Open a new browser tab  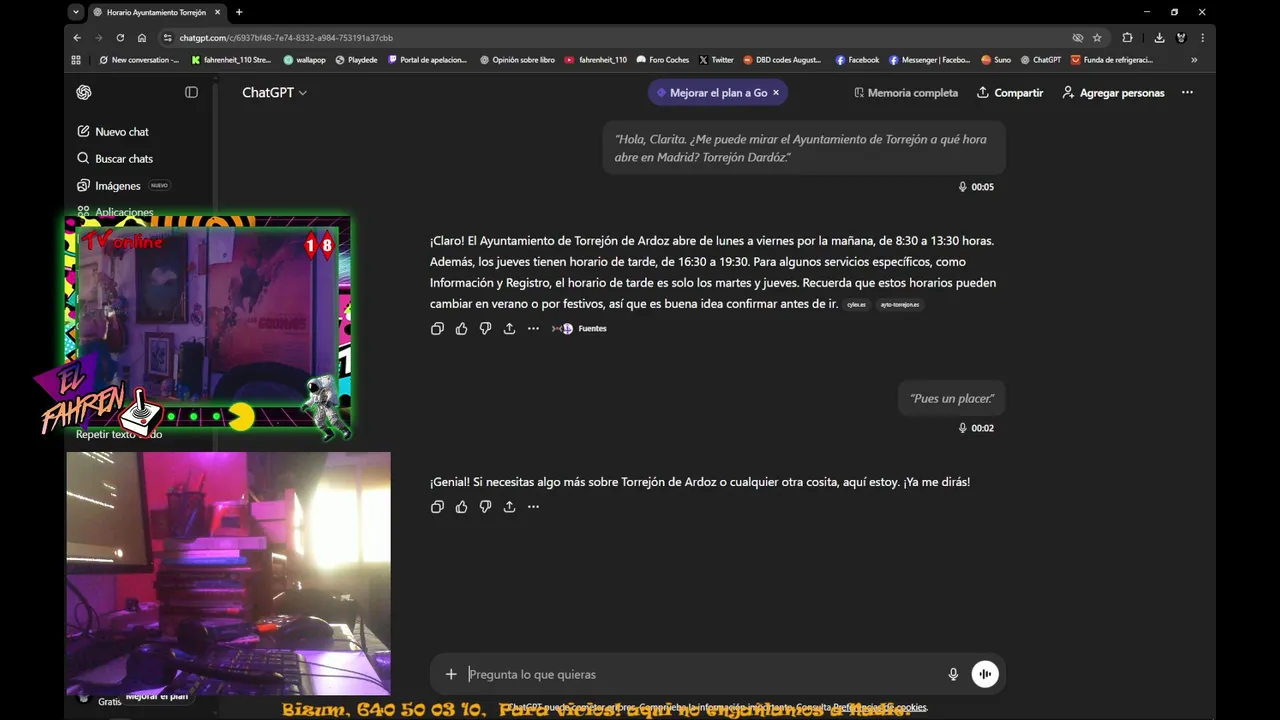click(239, 12)
